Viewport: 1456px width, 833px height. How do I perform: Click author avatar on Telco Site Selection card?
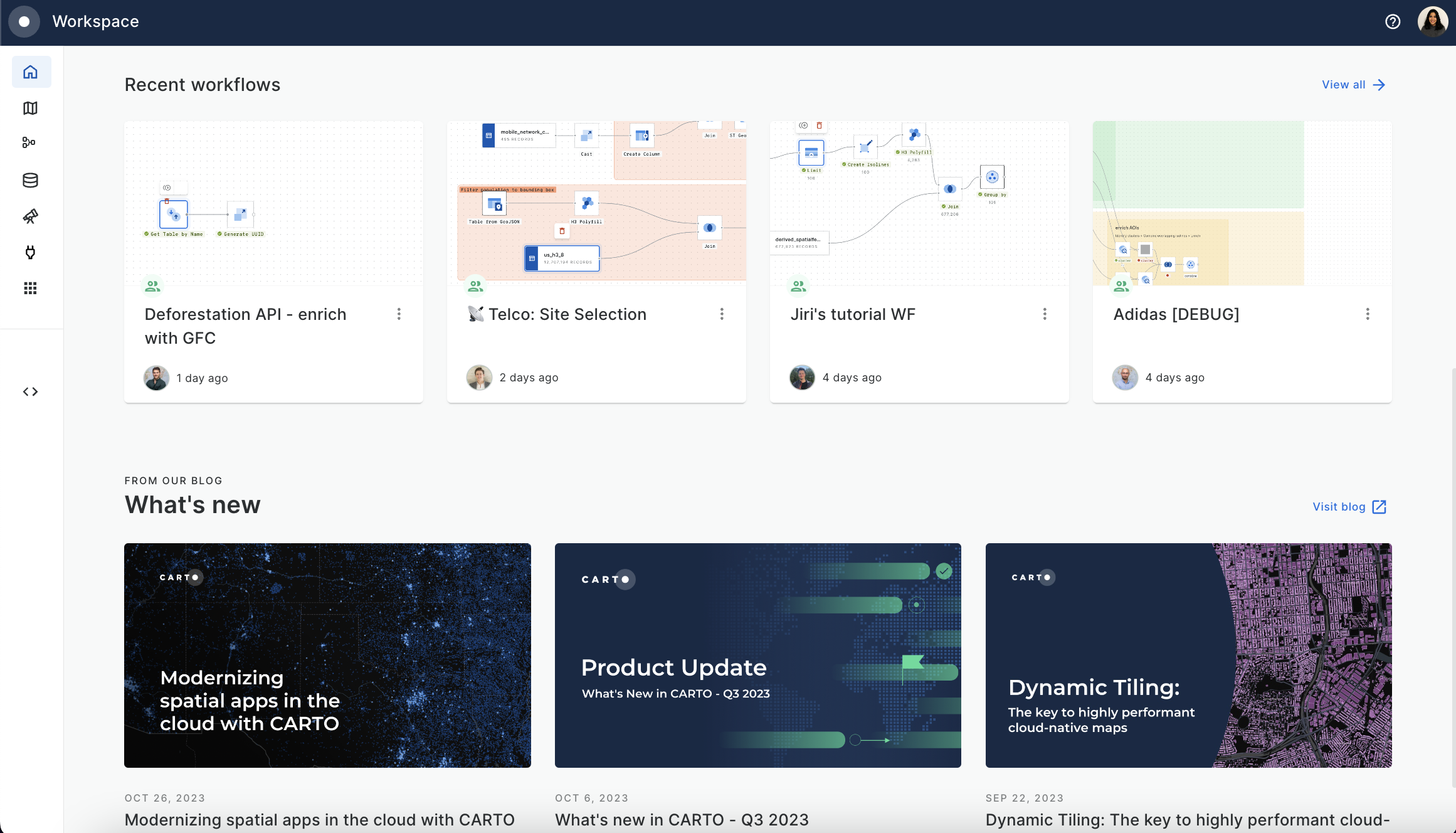click(x=480, y=378)
